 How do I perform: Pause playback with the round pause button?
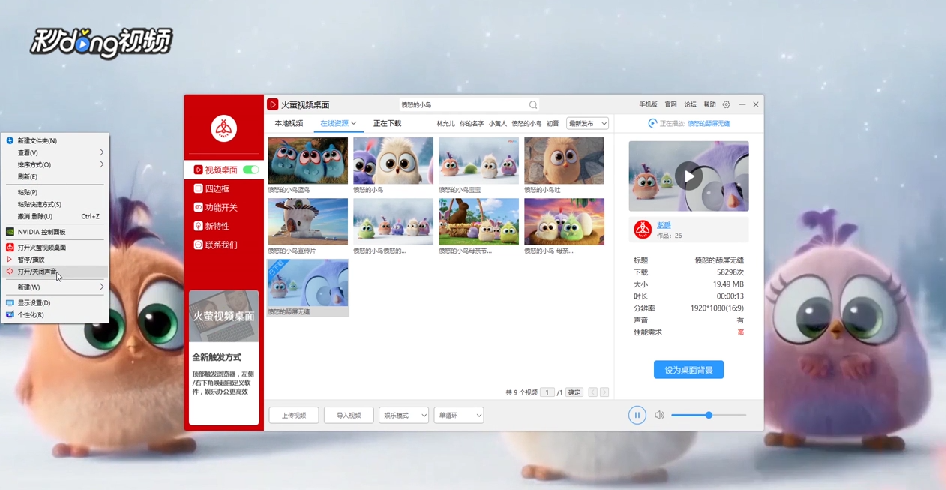(x=636, y=415)
